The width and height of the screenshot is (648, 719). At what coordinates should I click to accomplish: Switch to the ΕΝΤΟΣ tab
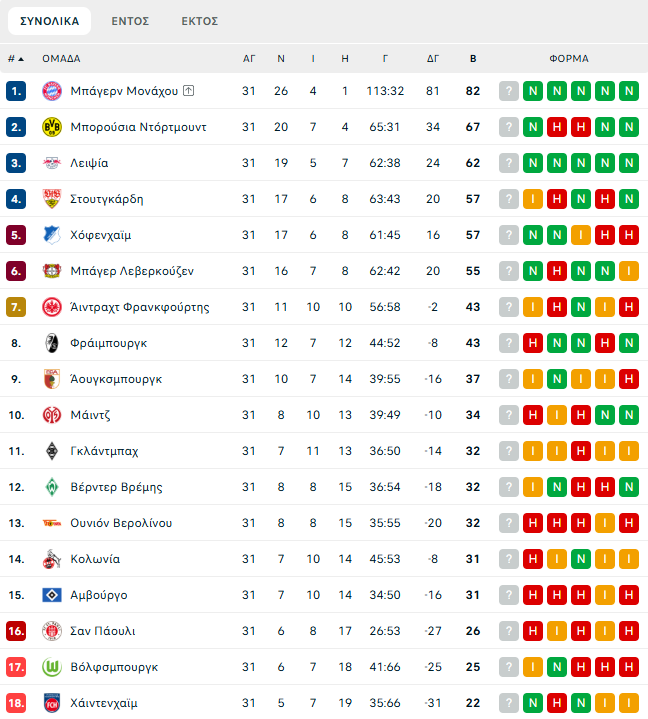(130, 21)
